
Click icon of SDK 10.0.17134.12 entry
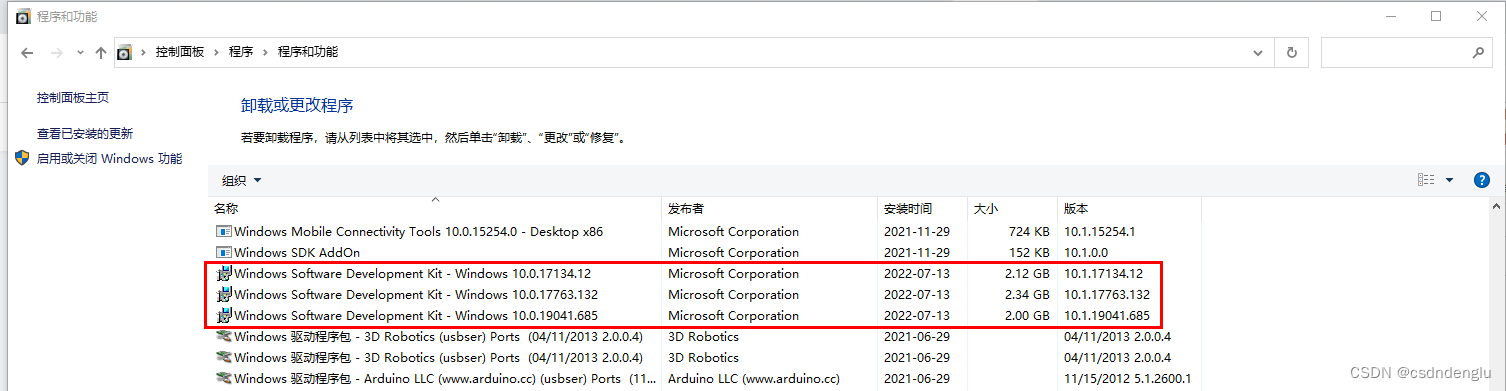click(224, 273)
